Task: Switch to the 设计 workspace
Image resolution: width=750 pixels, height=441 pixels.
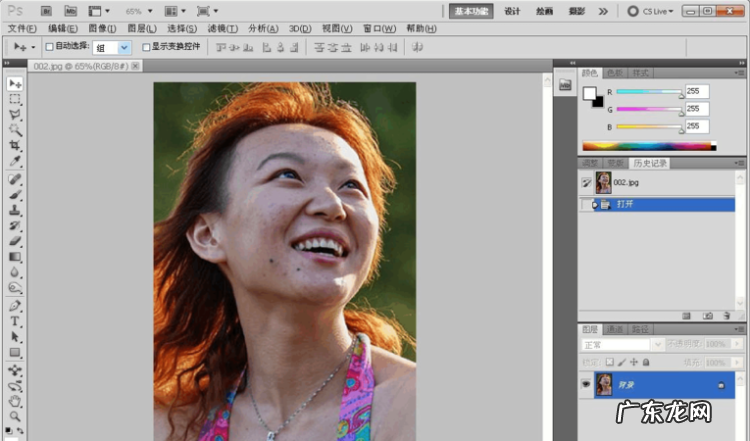Action: pyautogui.click(x=512, y=11)
